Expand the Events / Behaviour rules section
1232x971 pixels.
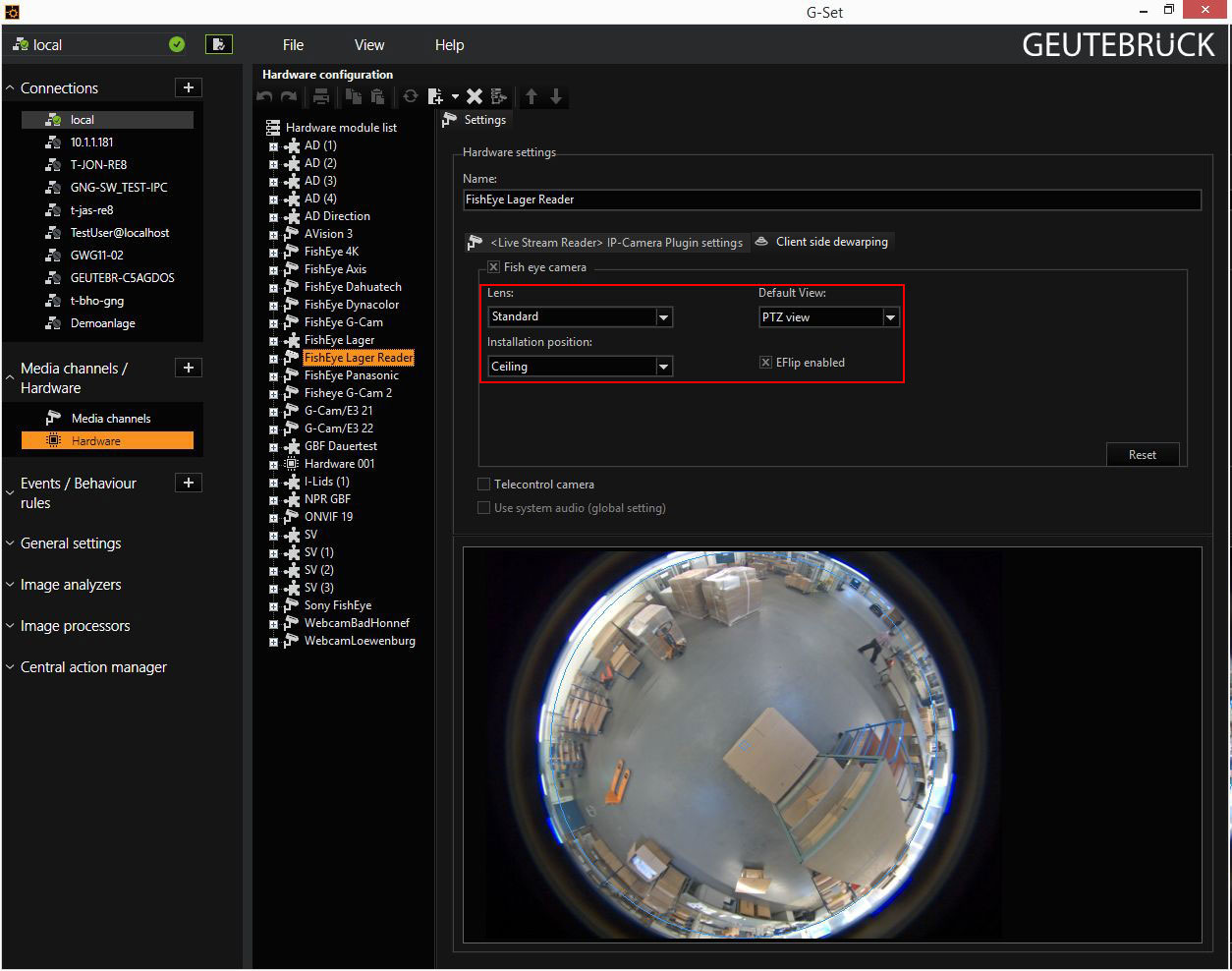[10, 492]
